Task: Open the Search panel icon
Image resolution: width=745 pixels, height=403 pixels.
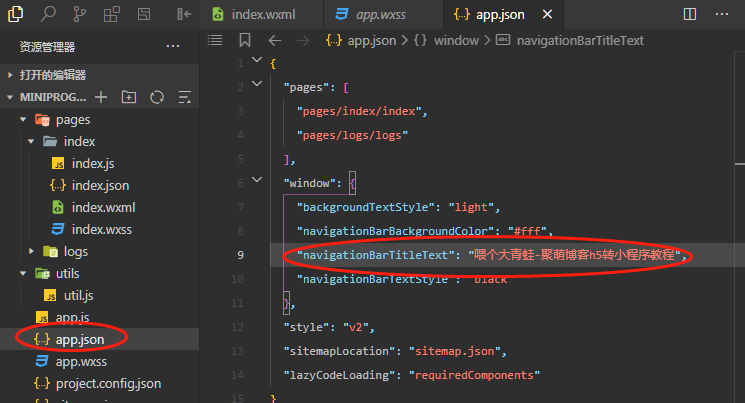Action: [x=50, y=14]
